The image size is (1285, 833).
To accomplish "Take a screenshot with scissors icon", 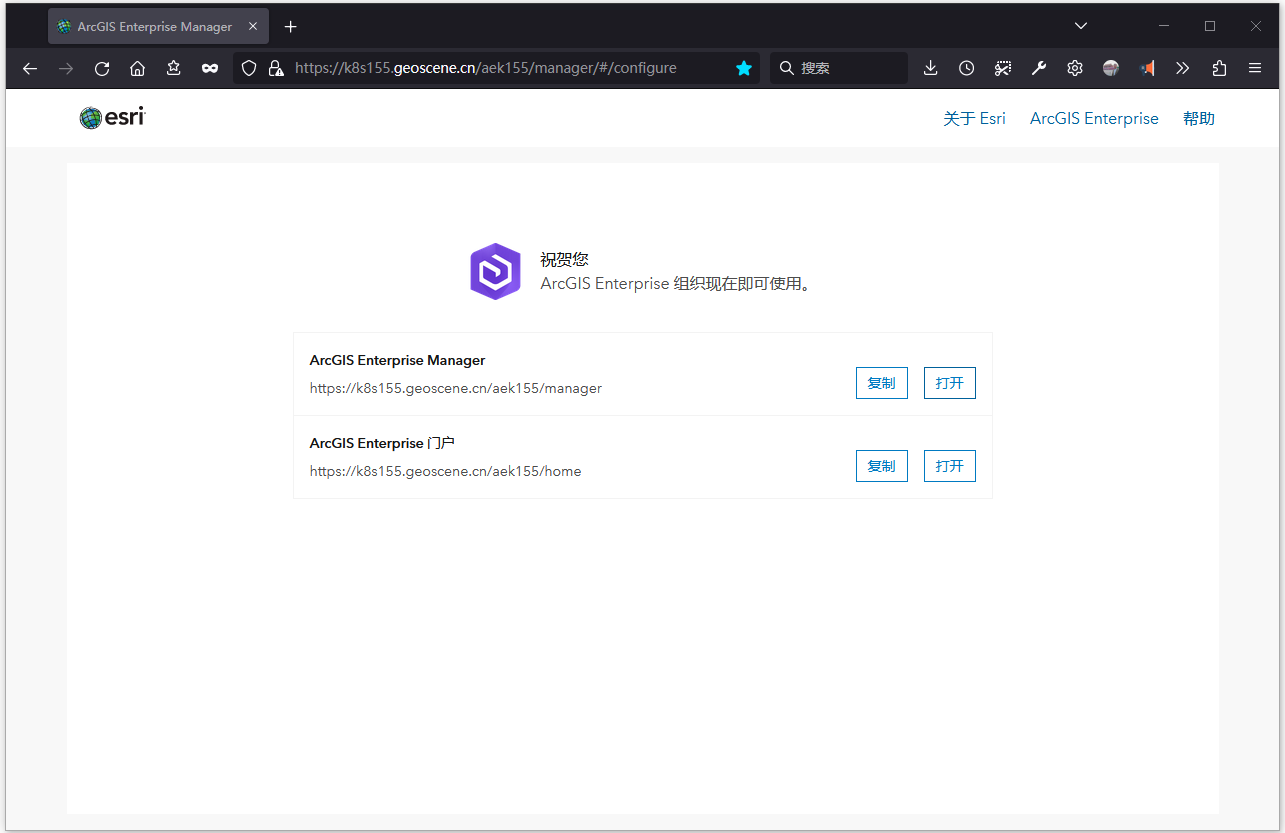I will (1003, 68).
